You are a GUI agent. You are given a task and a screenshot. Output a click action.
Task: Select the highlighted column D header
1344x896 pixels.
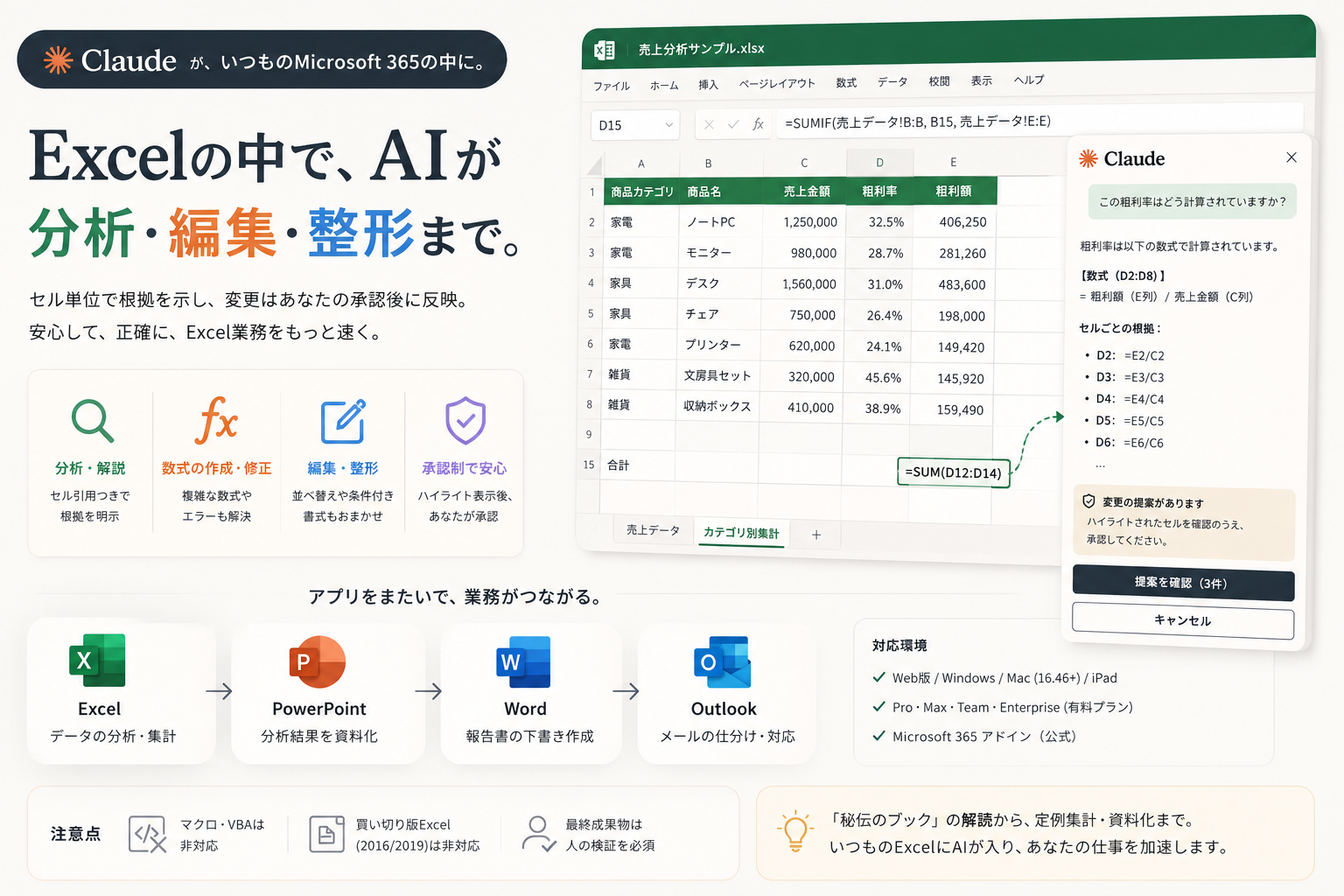[879, 162]
